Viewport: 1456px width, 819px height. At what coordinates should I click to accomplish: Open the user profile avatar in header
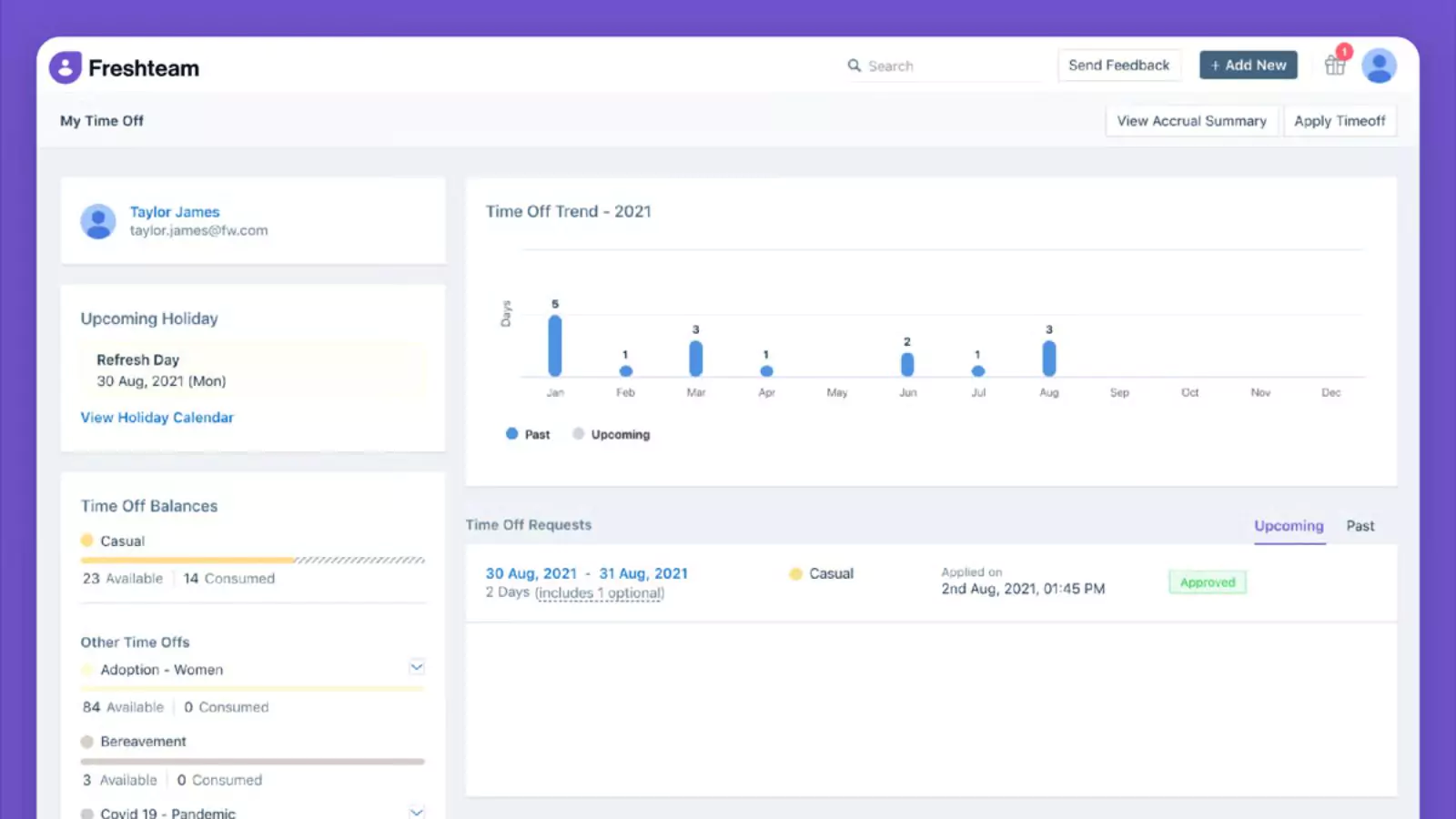click(x=1379, y=66)
